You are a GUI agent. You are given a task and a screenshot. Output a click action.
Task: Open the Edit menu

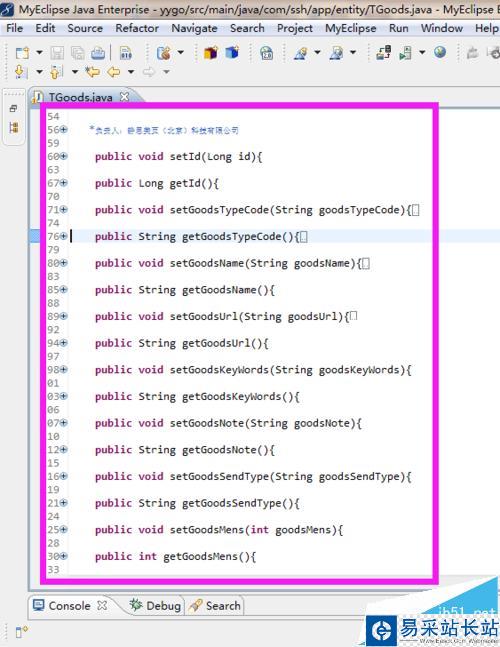45,28
